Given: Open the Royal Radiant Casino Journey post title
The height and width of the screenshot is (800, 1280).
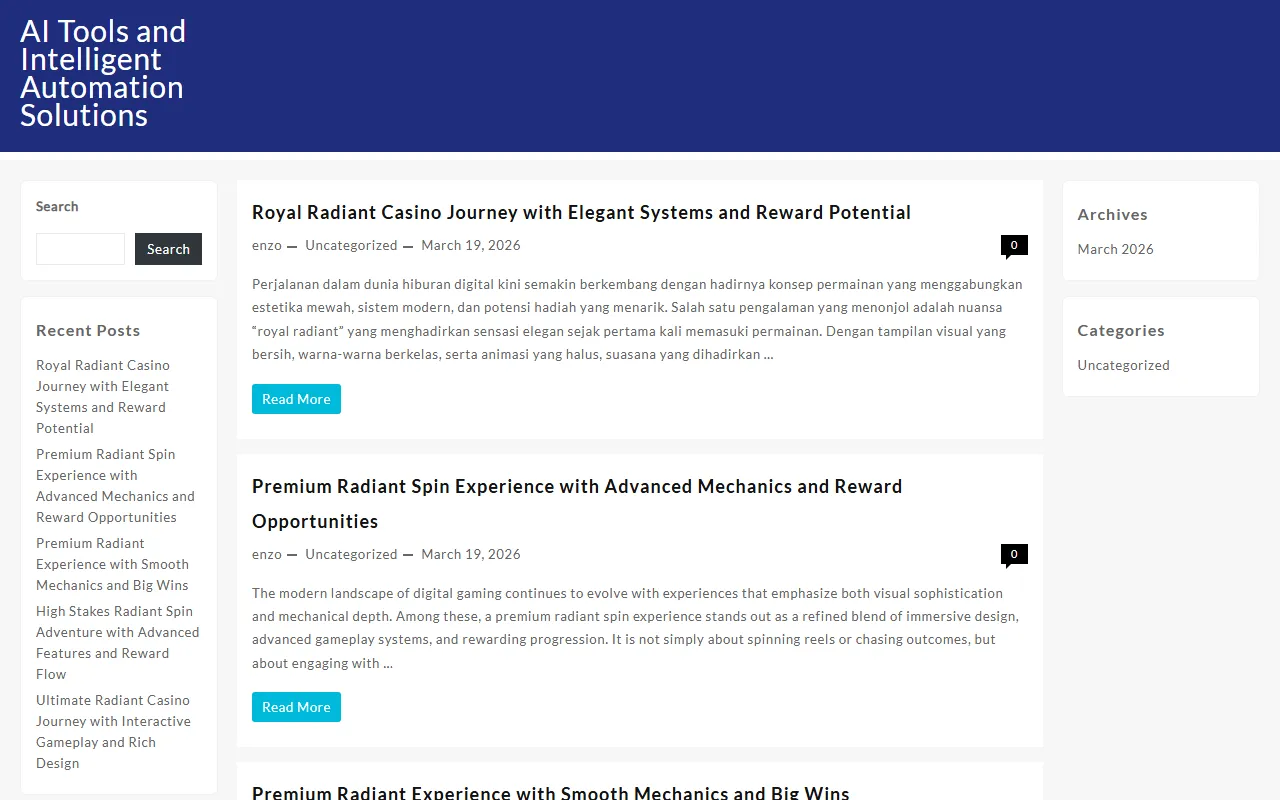Looking at the screenshot, I should pyautogui.click(x=581, y=212).
